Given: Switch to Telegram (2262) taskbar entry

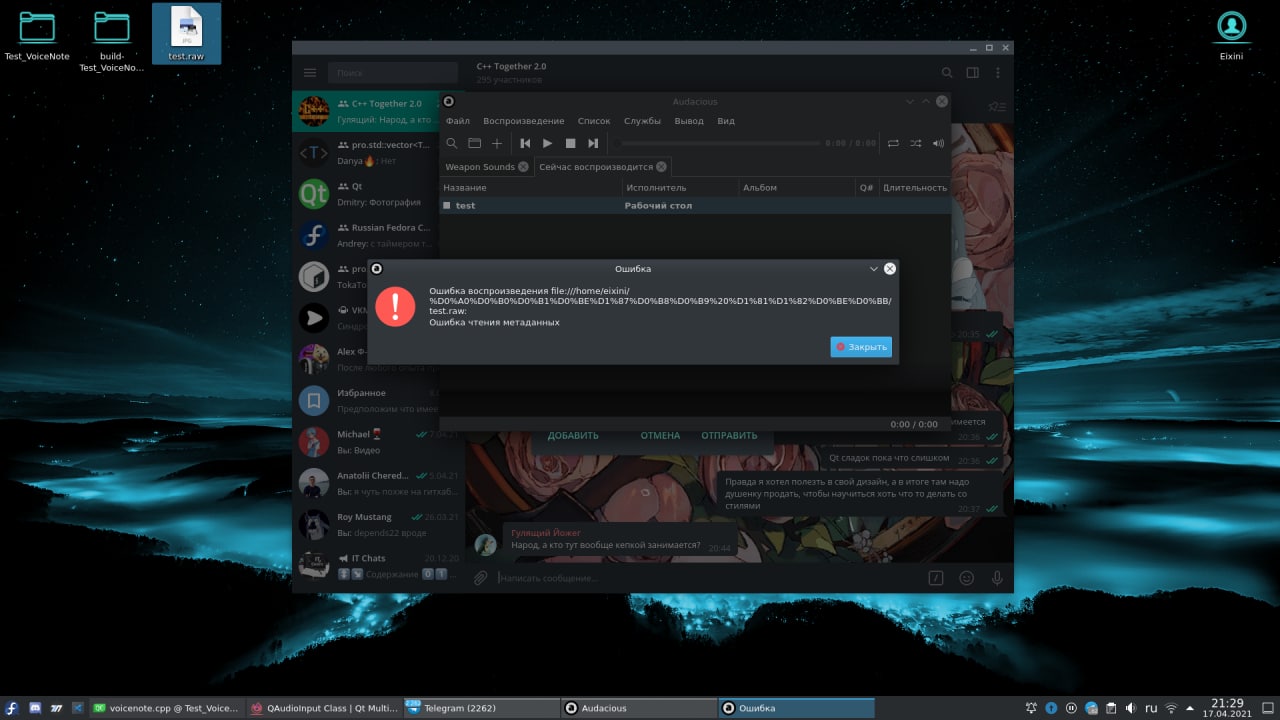Looking at the screenshot, I should pyautogui.click(x=481, y=708).
